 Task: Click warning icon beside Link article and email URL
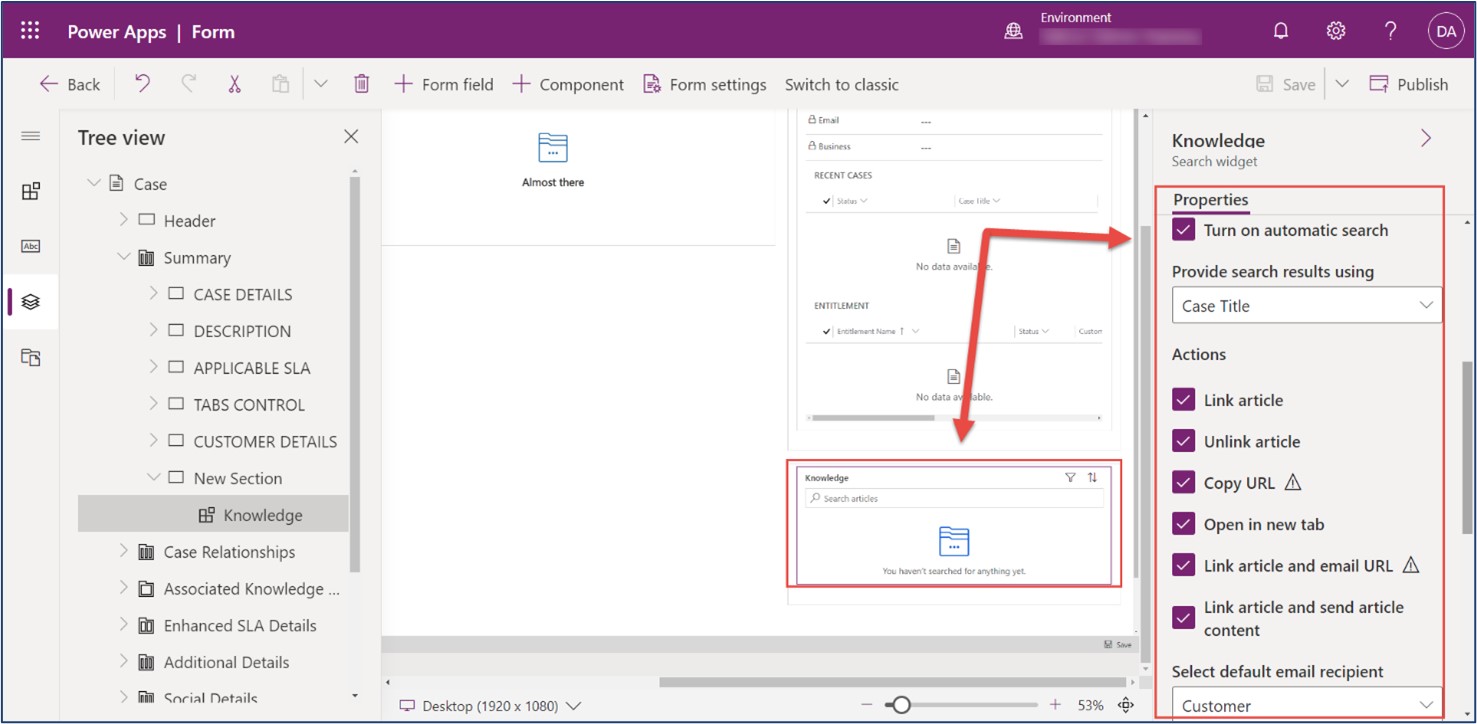1411,566
